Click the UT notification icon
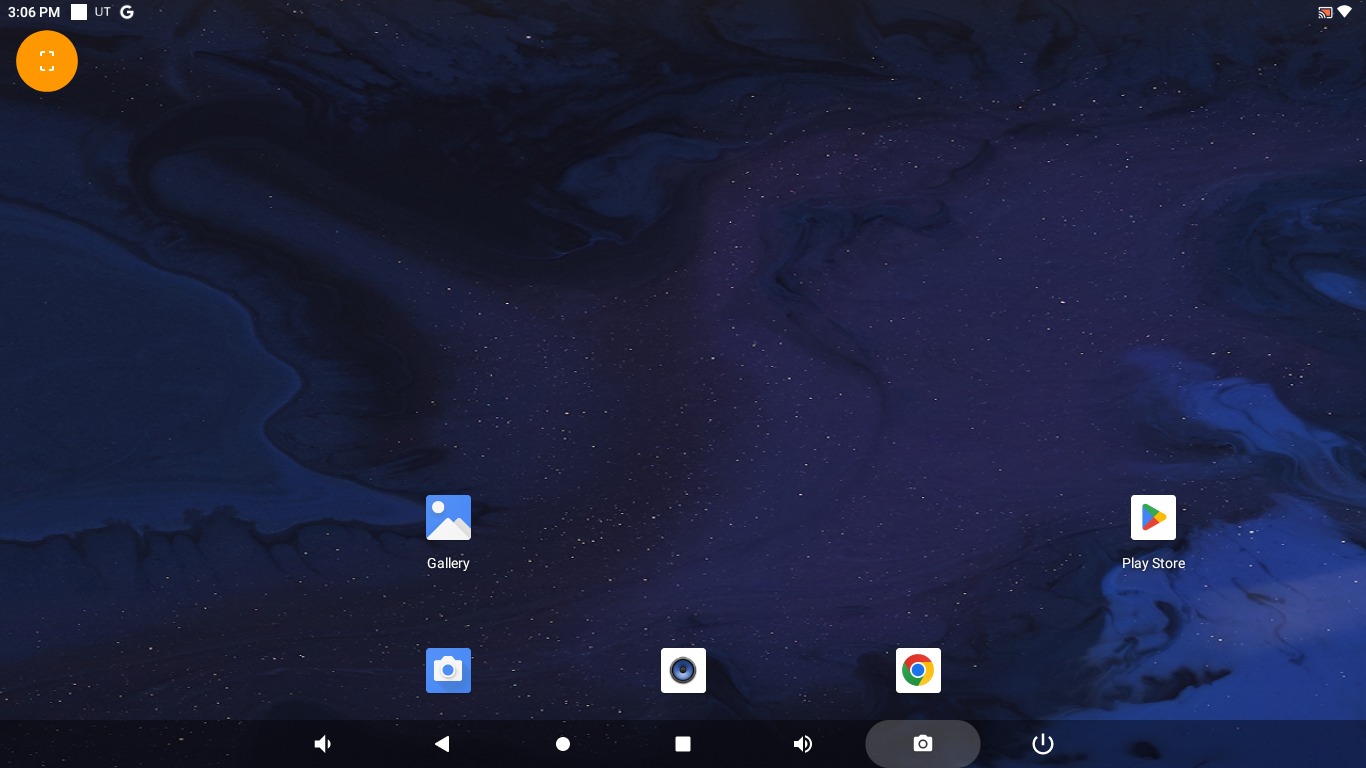Viewport: 1366px width, 768px height. pyautogui.click(x=103, y=12)
